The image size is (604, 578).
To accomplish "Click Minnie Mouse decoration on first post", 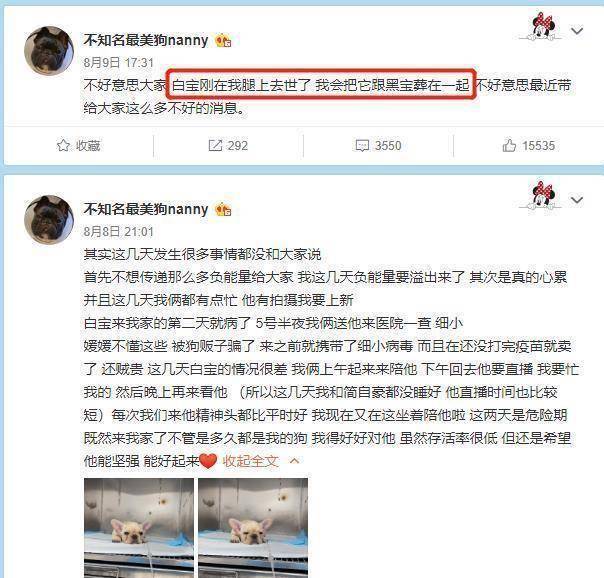I will [541, 27].
